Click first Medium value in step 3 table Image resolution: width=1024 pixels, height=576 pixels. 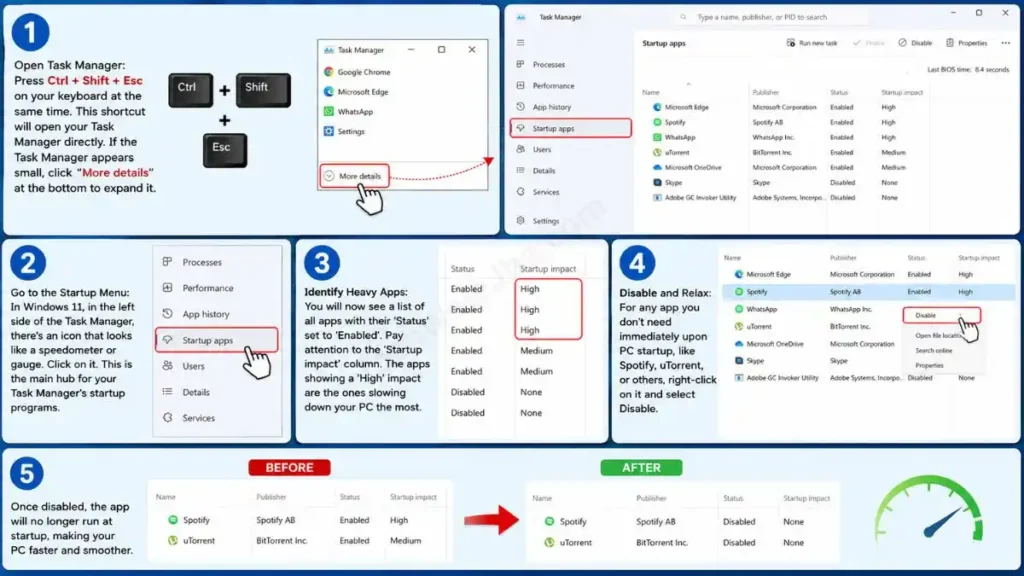click(x=536, y=351)
